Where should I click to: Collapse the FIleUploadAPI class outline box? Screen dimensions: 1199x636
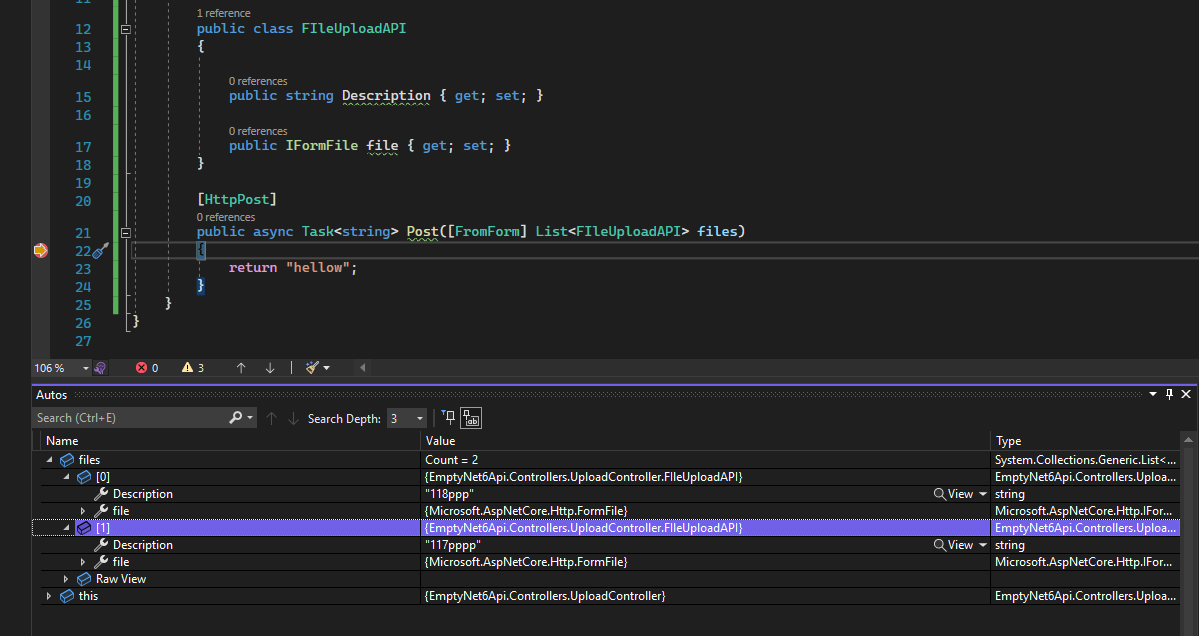pos(125,29)
